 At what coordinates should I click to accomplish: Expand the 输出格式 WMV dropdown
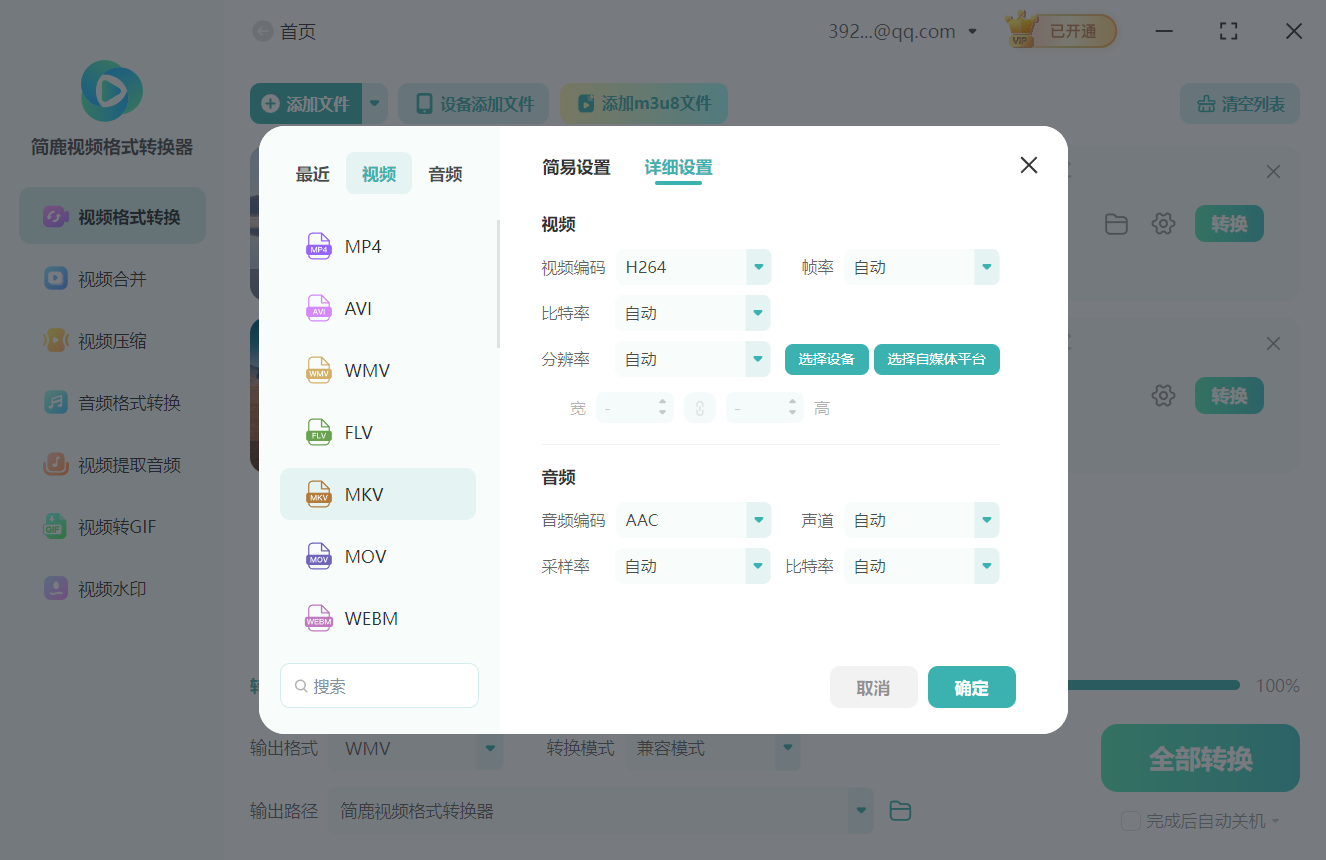click(x=417, y=748)
